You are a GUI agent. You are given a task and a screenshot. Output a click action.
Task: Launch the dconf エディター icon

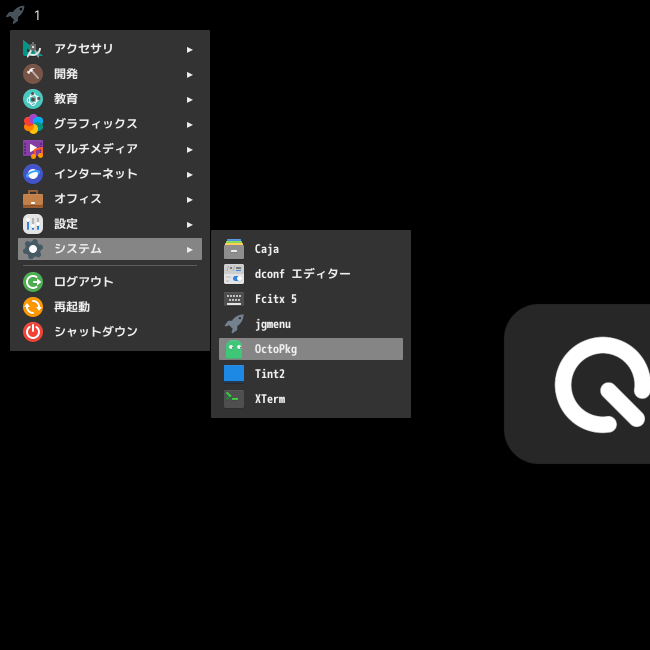(x=234, y=274)
